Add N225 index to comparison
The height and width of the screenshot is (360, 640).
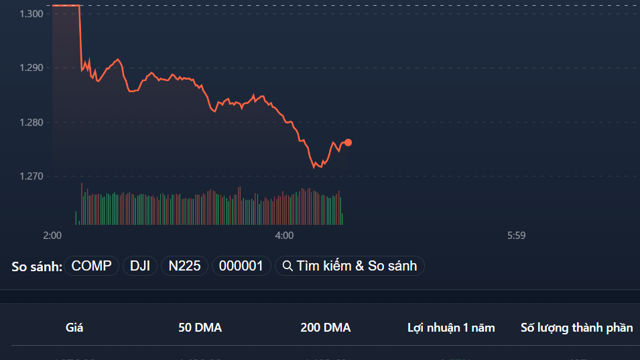(x=184, y=266)
